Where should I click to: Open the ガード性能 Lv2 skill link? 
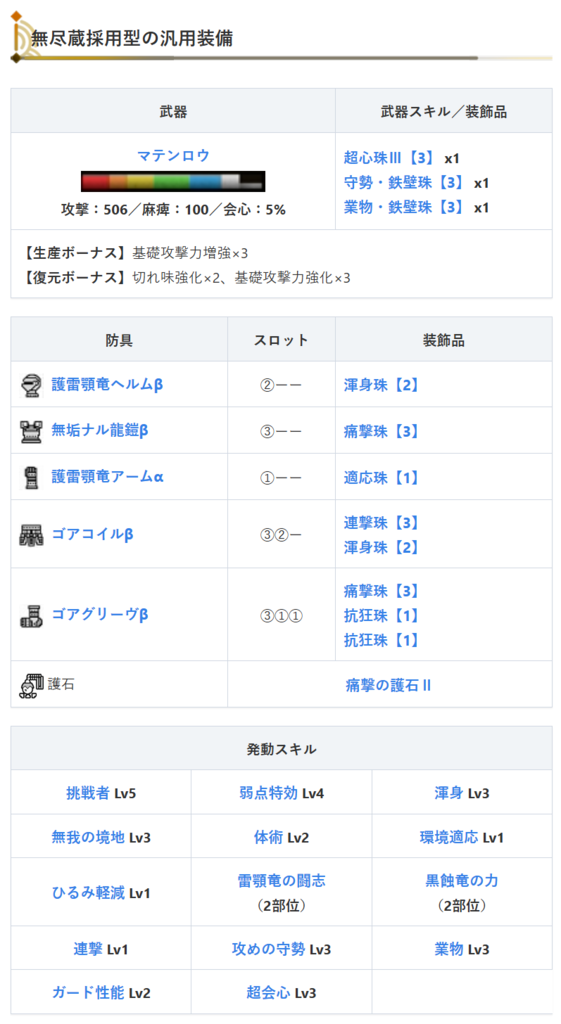[x=101, y=993]
